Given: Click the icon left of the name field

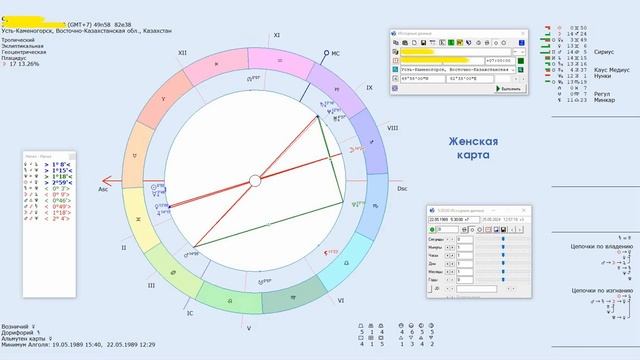Looking at the screenshot, I should point(395,52).
